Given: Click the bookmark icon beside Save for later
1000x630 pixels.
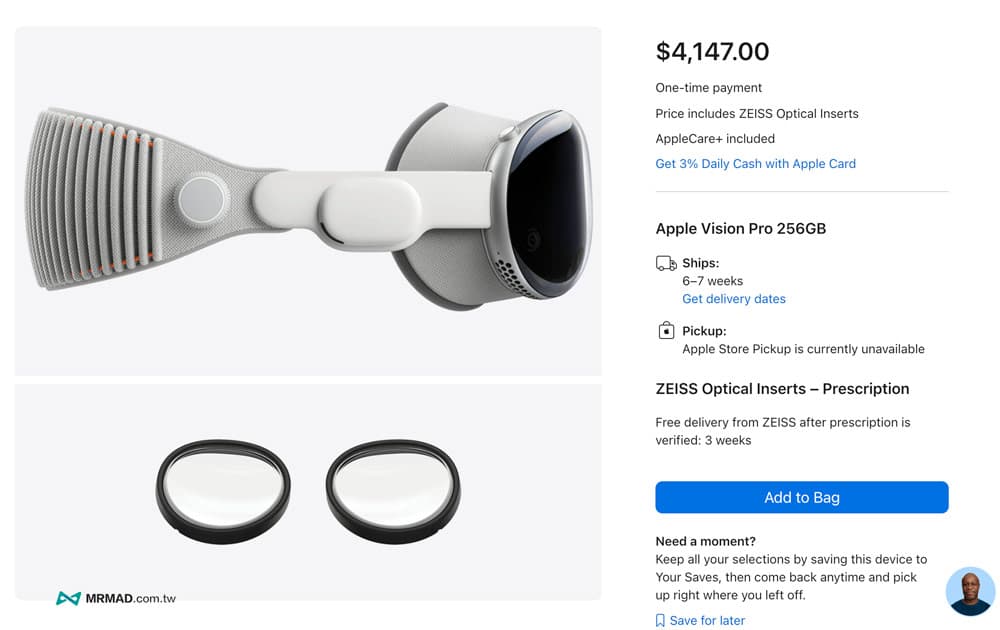Looking at the screenshot, I should click(x=660, y=621).
